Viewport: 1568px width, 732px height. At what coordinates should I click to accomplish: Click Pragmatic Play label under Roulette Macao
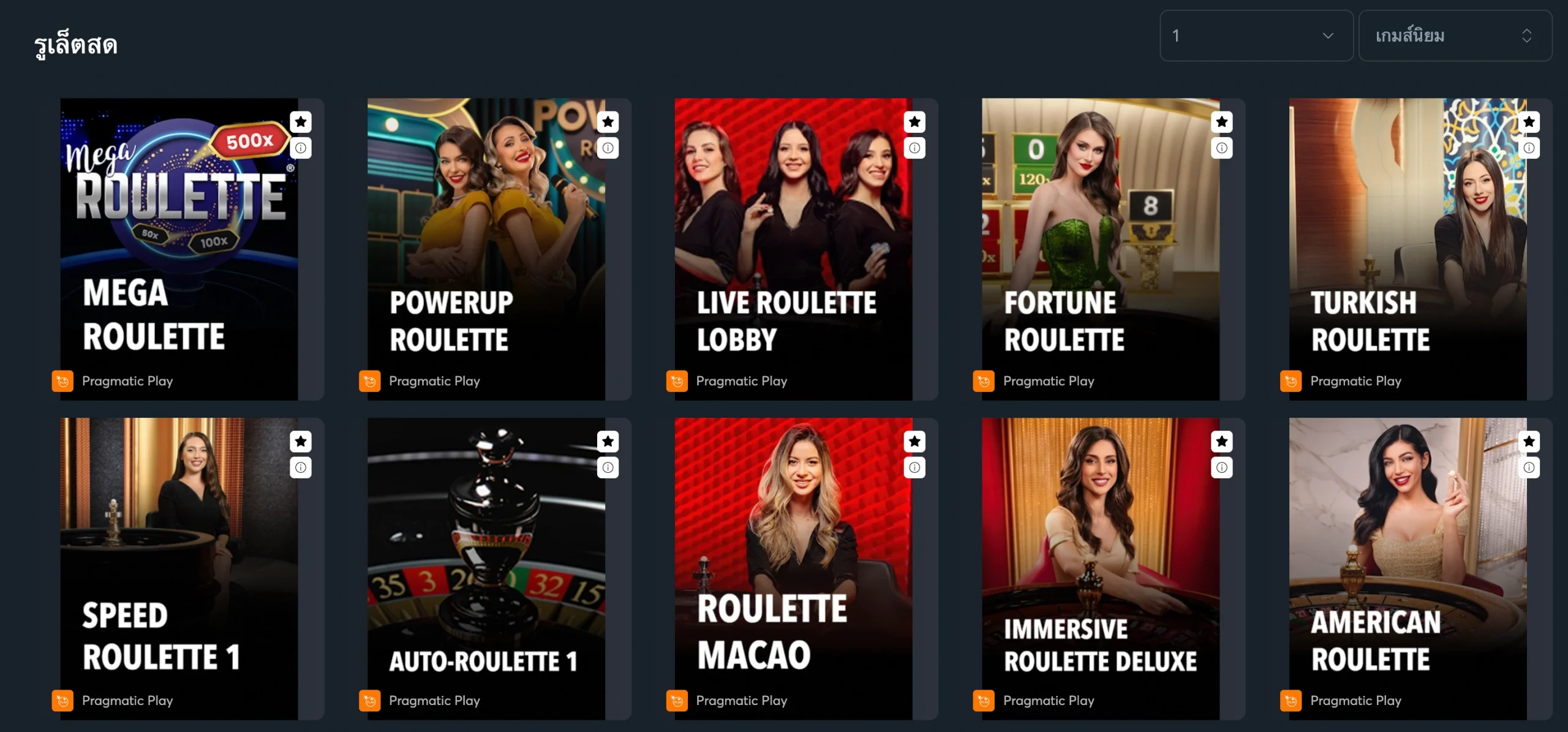[x=742, y=700]
